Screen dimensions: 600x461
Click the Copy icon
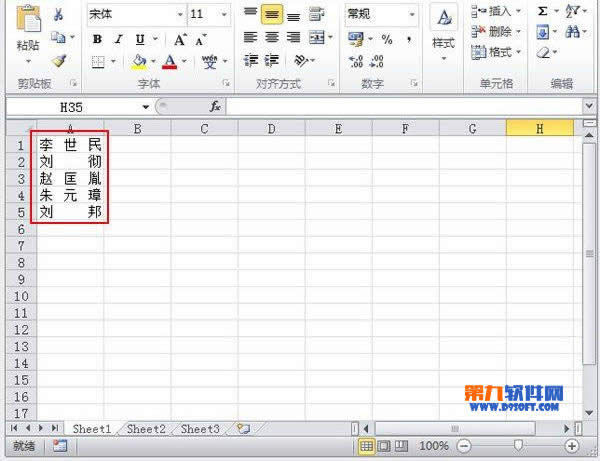pyautogui.click(x=58, y=37)
